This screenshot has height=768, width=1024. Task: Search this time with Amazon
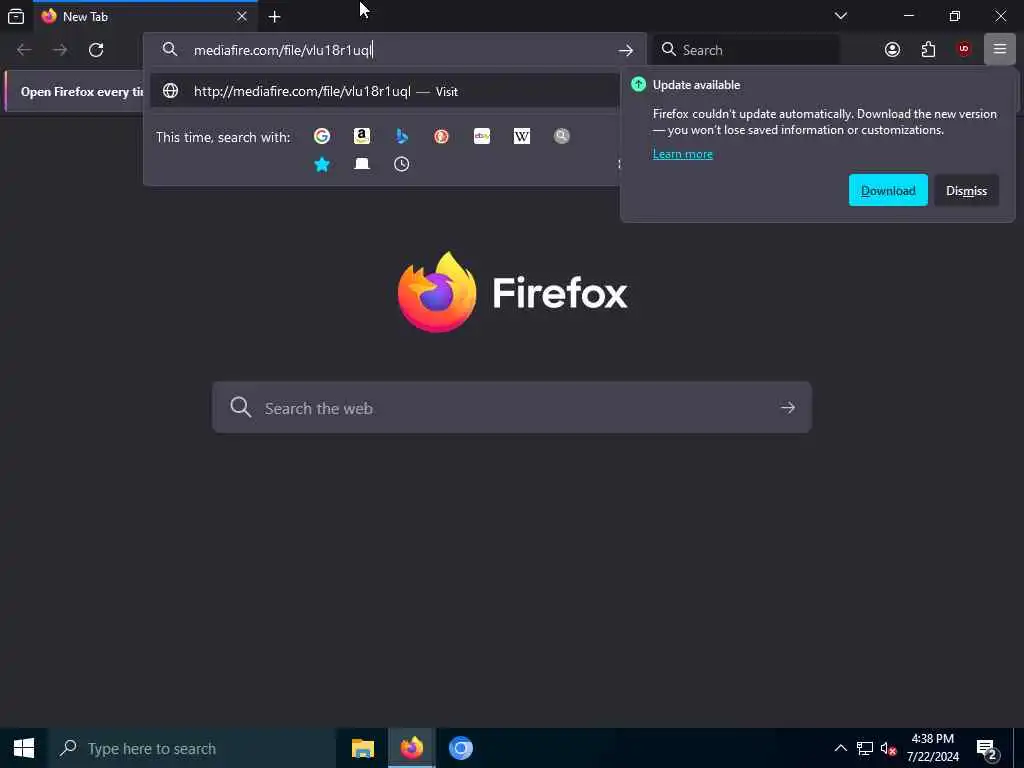362,136
